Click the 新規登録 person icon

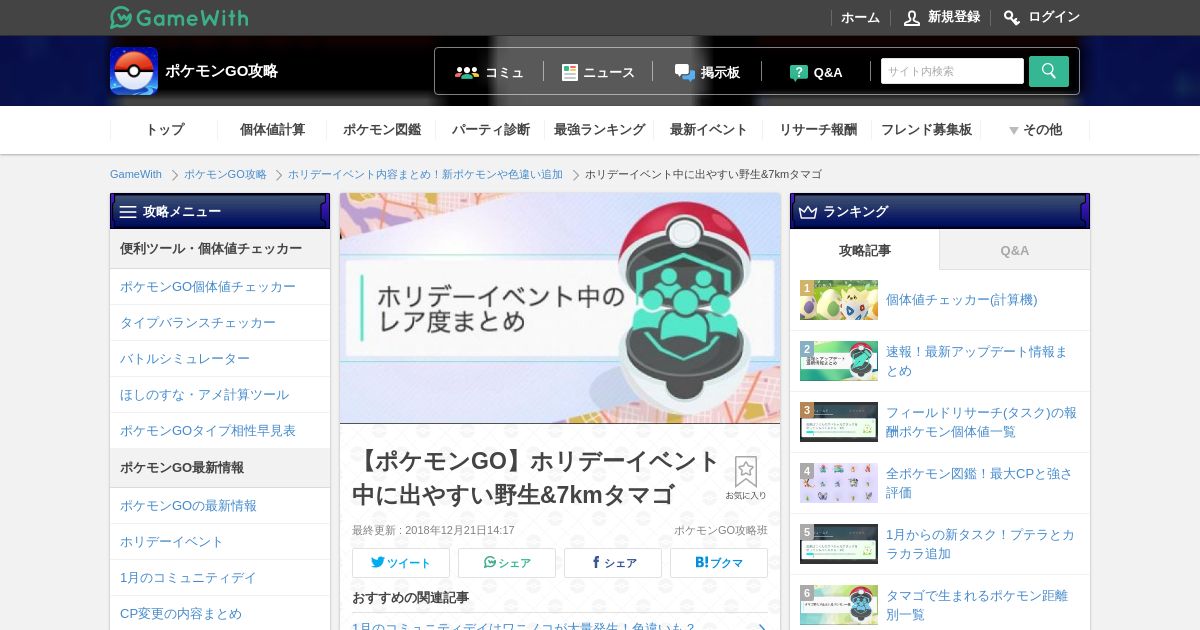click(912, 18)
